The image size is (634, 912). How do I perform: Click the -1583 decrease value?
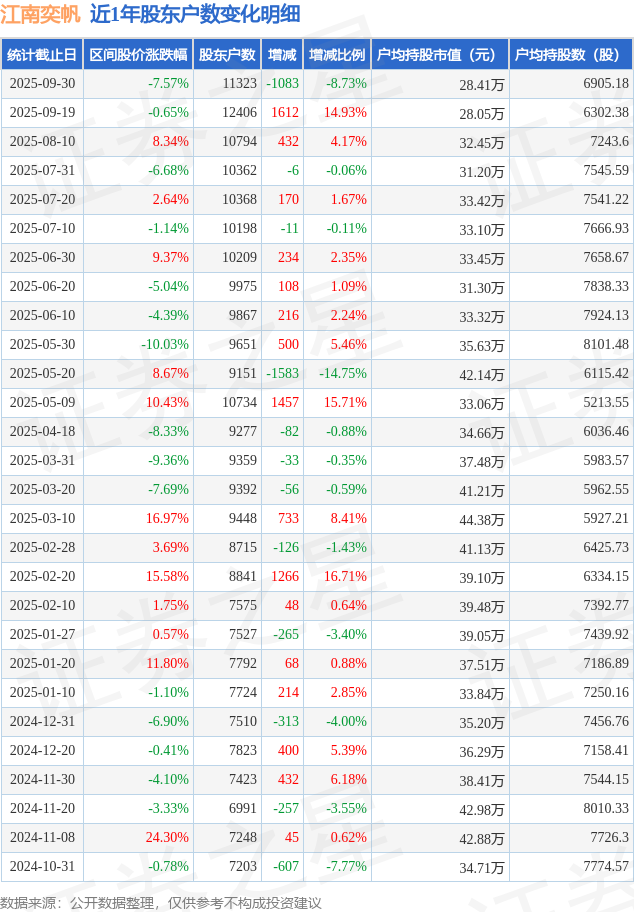(282, 374)
